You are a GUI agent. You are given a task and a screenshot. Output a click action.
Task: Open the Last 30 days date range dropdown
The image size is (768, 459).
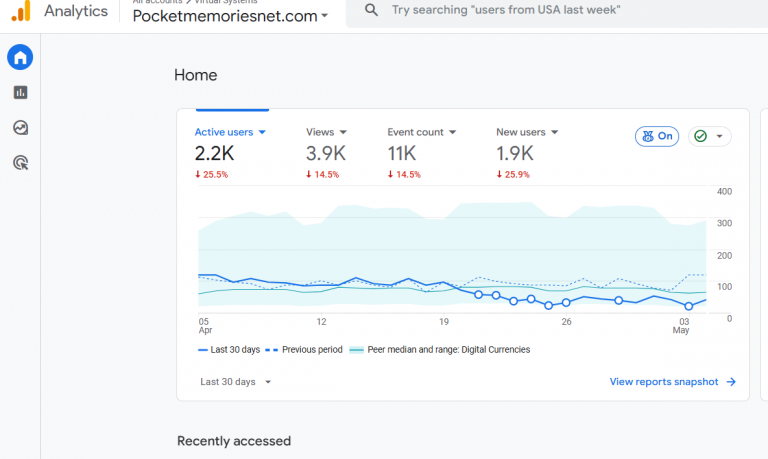(x=236, y=382)
